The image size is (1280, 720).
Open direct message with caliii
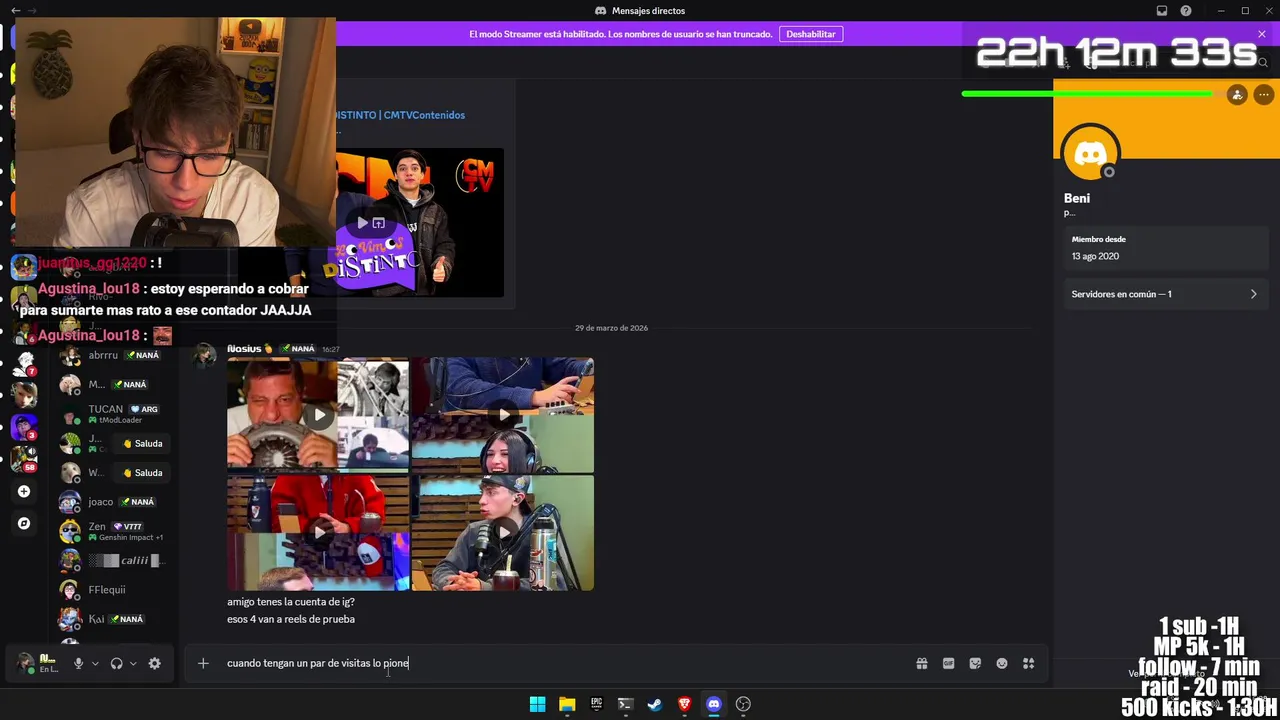pyautogui.click(x=113, y=560)
